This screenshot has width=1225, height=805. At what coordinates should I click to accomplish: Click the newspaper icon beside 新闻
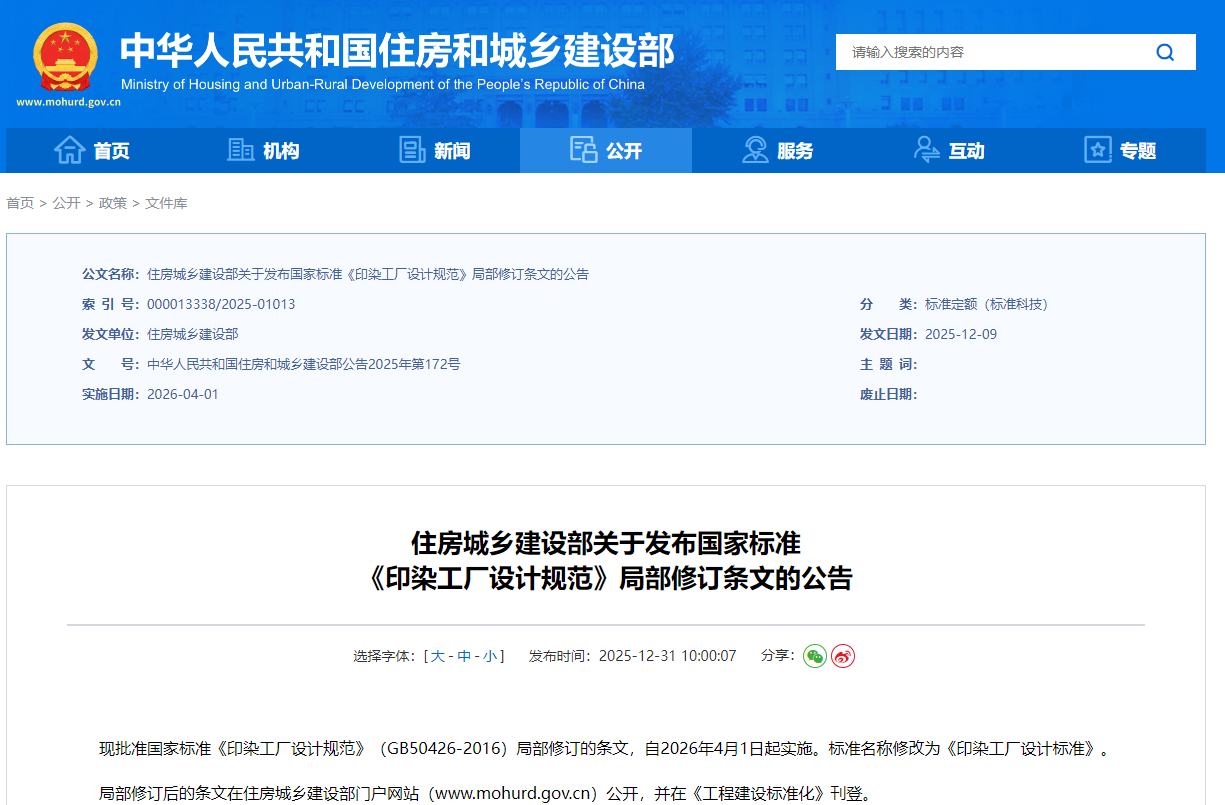412,150
